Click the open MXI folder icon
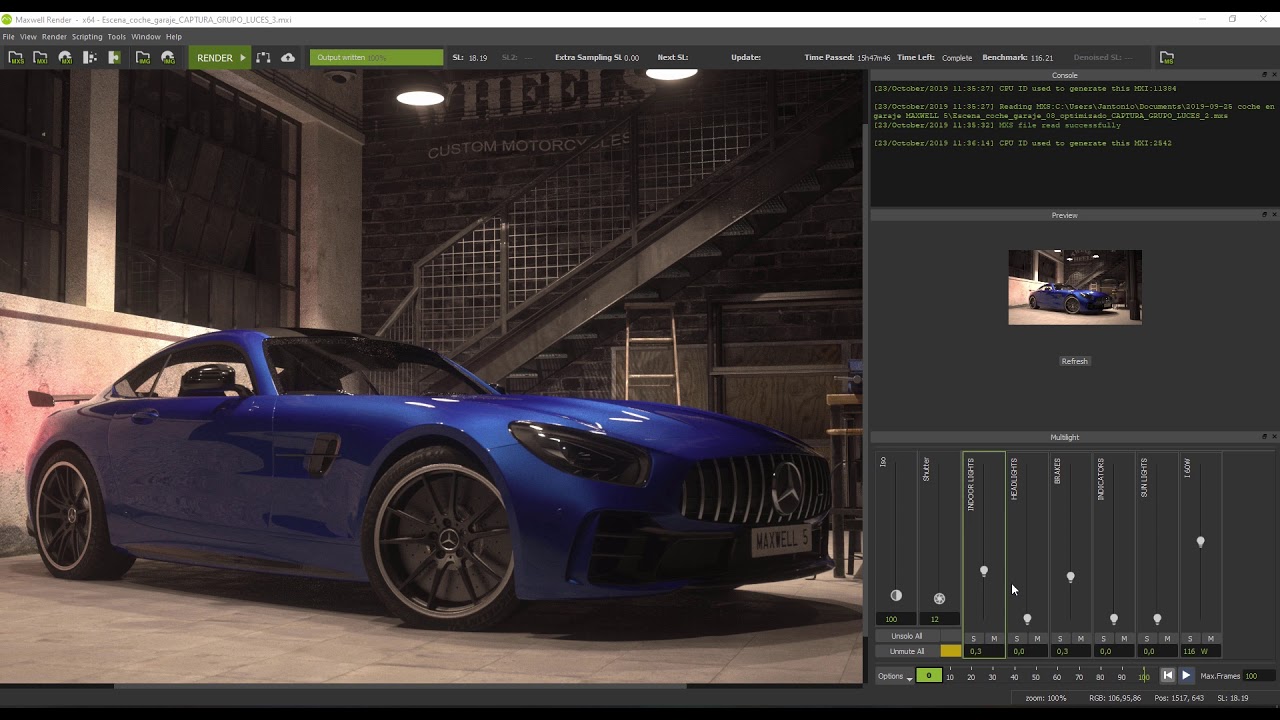The width and height of the screenshot is (1280, 720). pyautogui.click(x=40, y=58)
